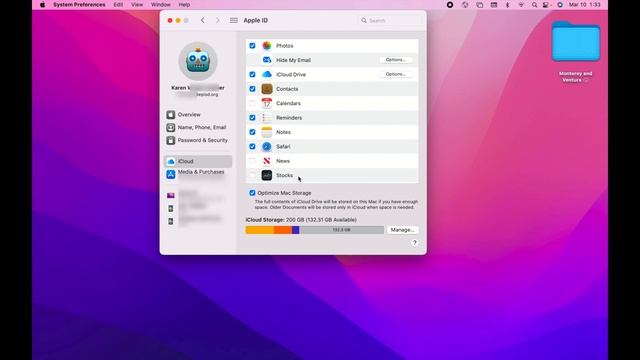Open Password & Security section
Screen dimensions: 640x360
point(197,140)
